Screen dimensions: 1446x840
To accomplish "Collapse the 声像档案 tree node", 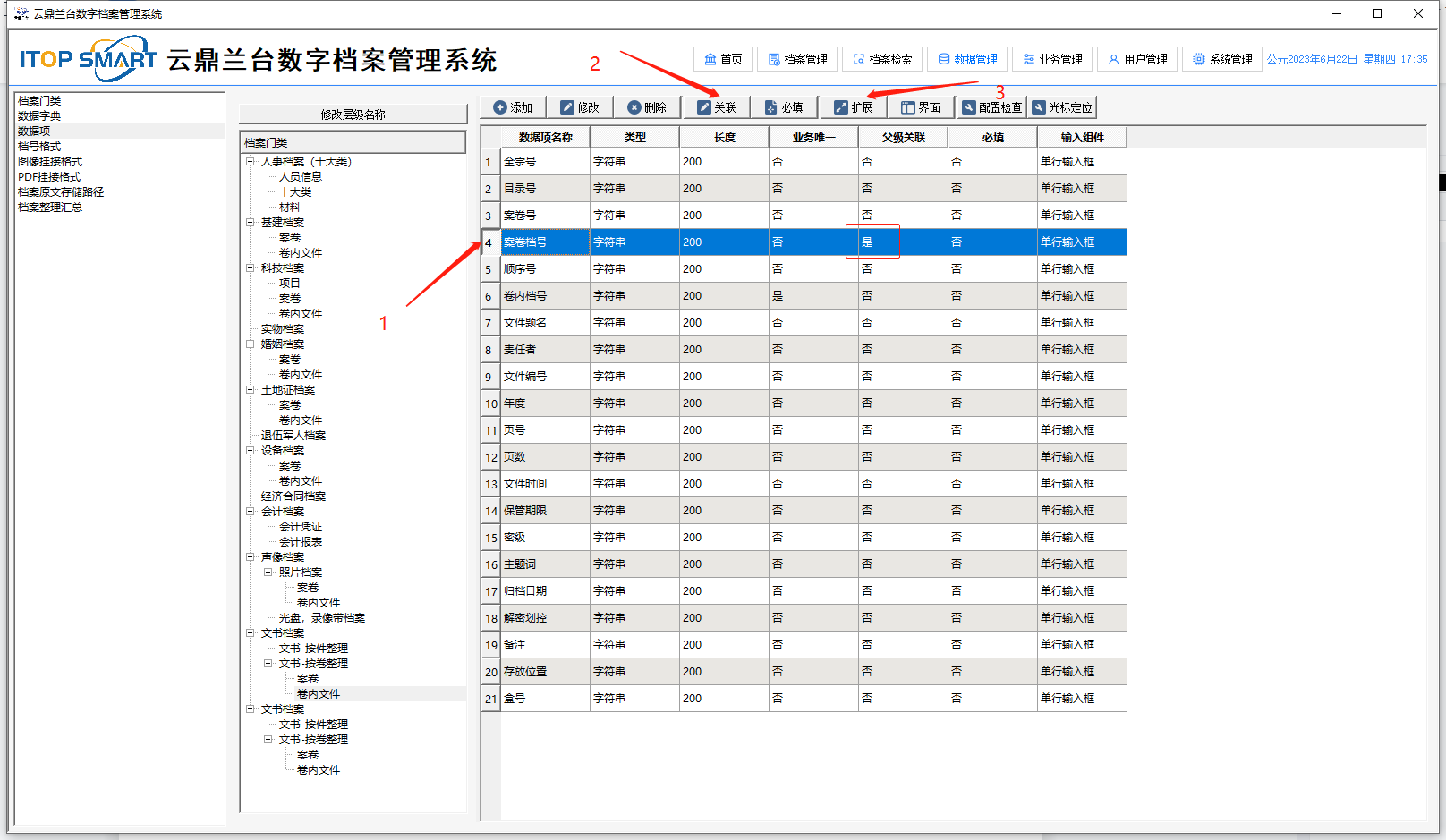I will (x=251, y=557).
